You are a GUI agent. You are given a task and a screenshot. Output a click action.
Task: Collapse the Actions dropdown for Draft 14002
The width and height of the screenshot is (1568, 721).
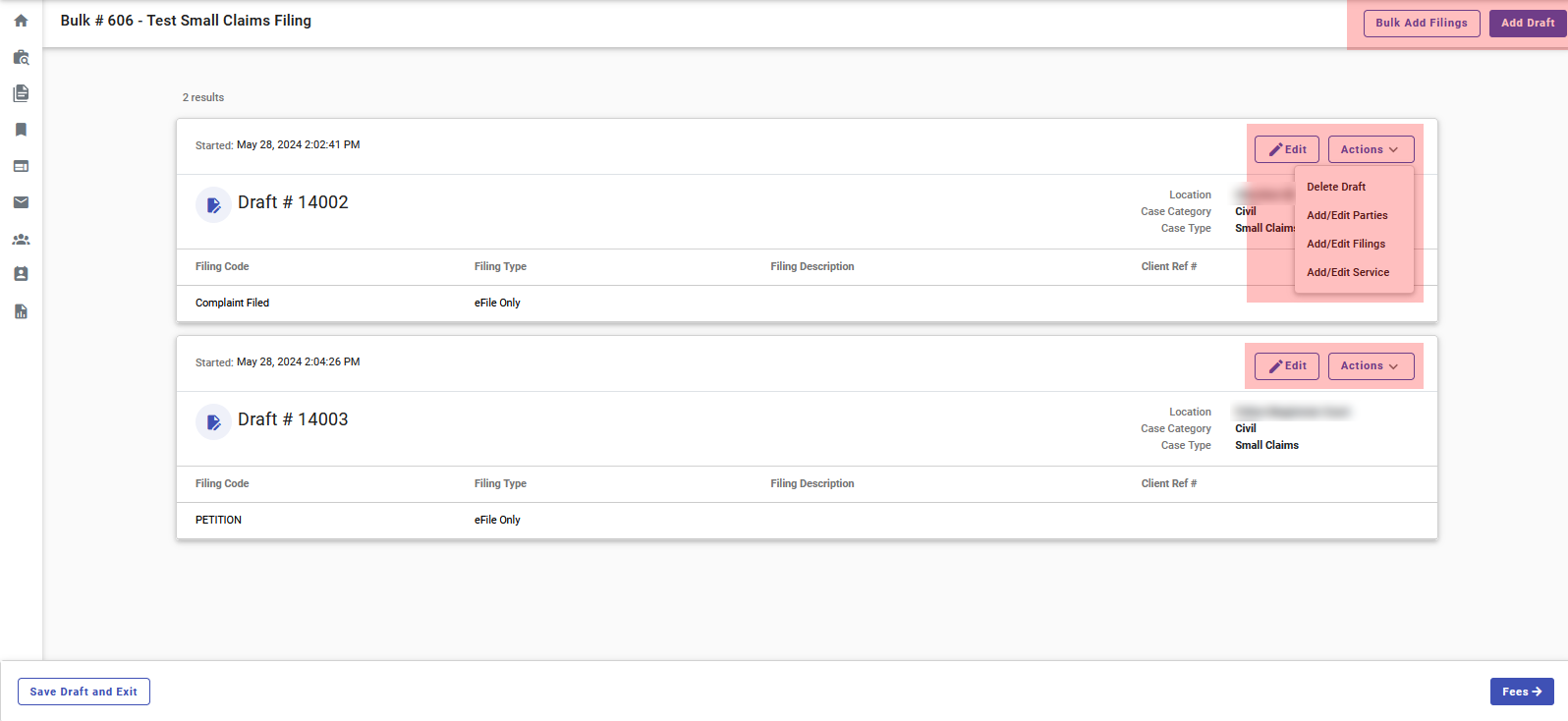click(x=1371, y=149)
